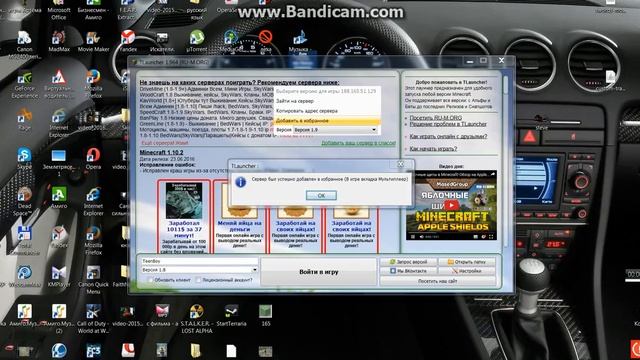Launch KMPlayer from the desktop
Image resolution: width=640 pixels, height=360 pixels.
point(59,277)
